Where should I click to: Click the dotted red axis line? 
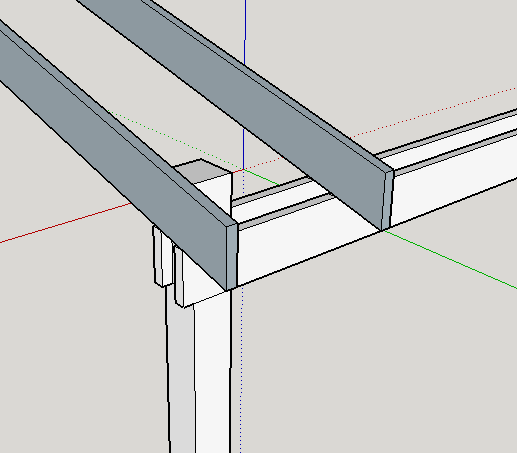[433, 111]
